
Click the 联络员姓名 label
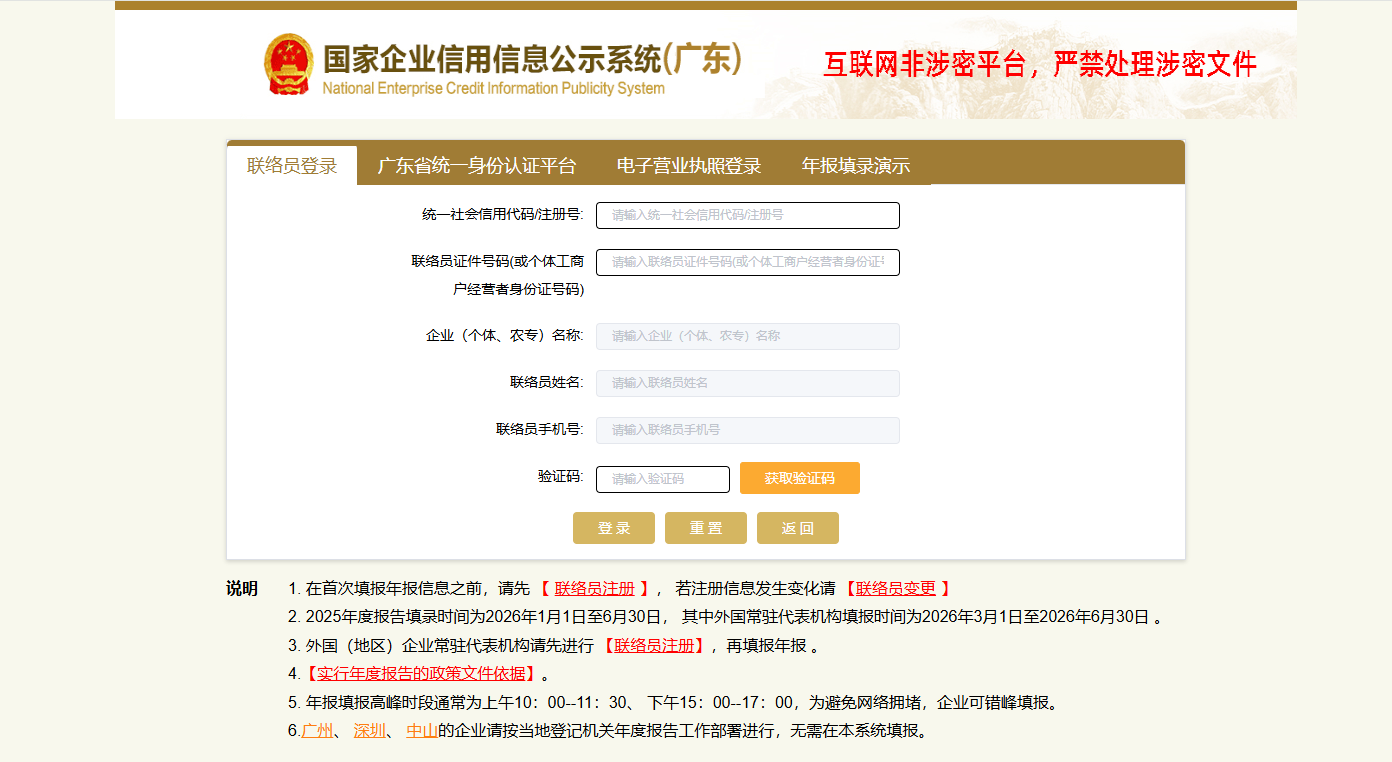(x=547, y=382)
